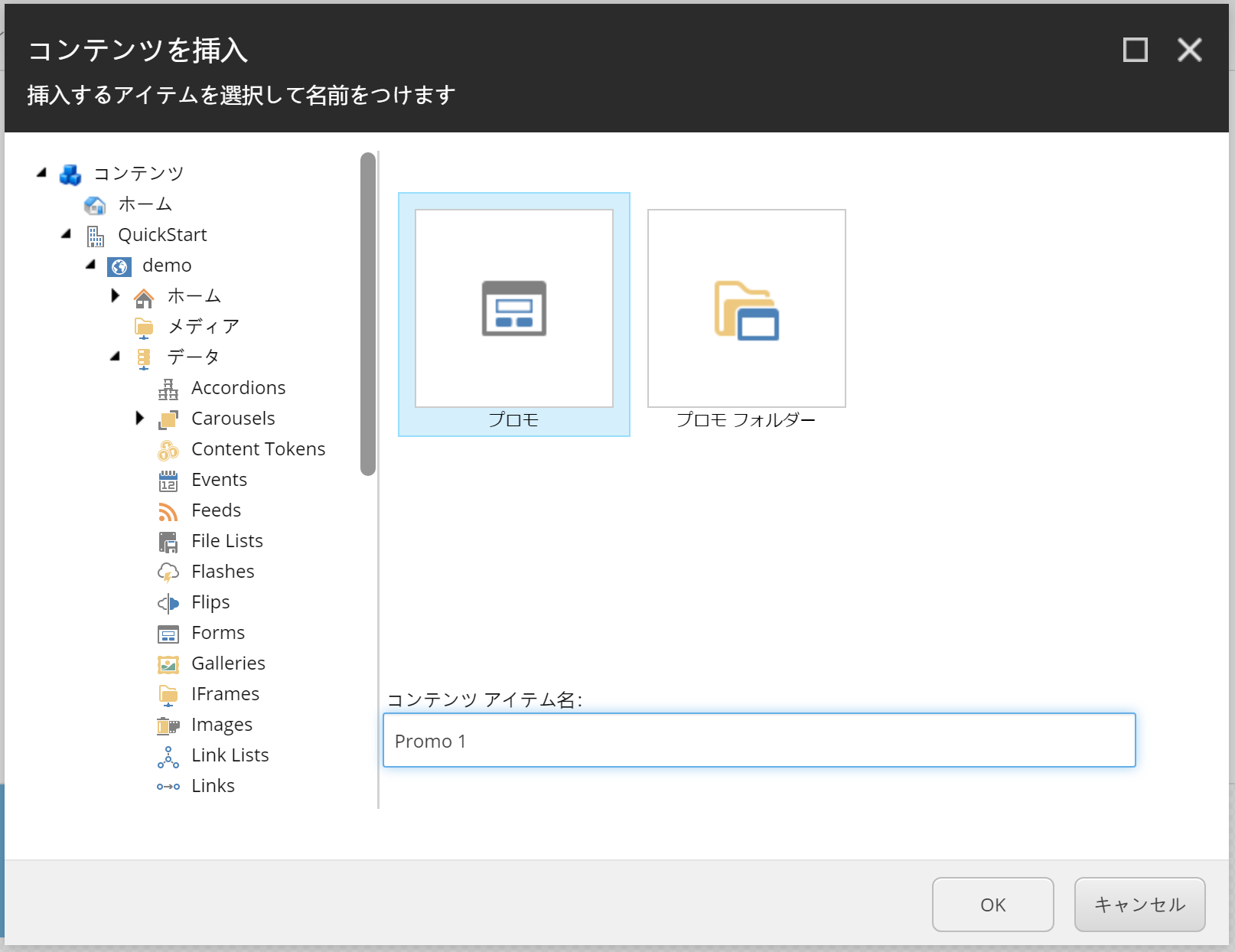The height and width of the screenshot is (952, 1235).
Task: Click the Events calendar icon
Action: point(168,481)
